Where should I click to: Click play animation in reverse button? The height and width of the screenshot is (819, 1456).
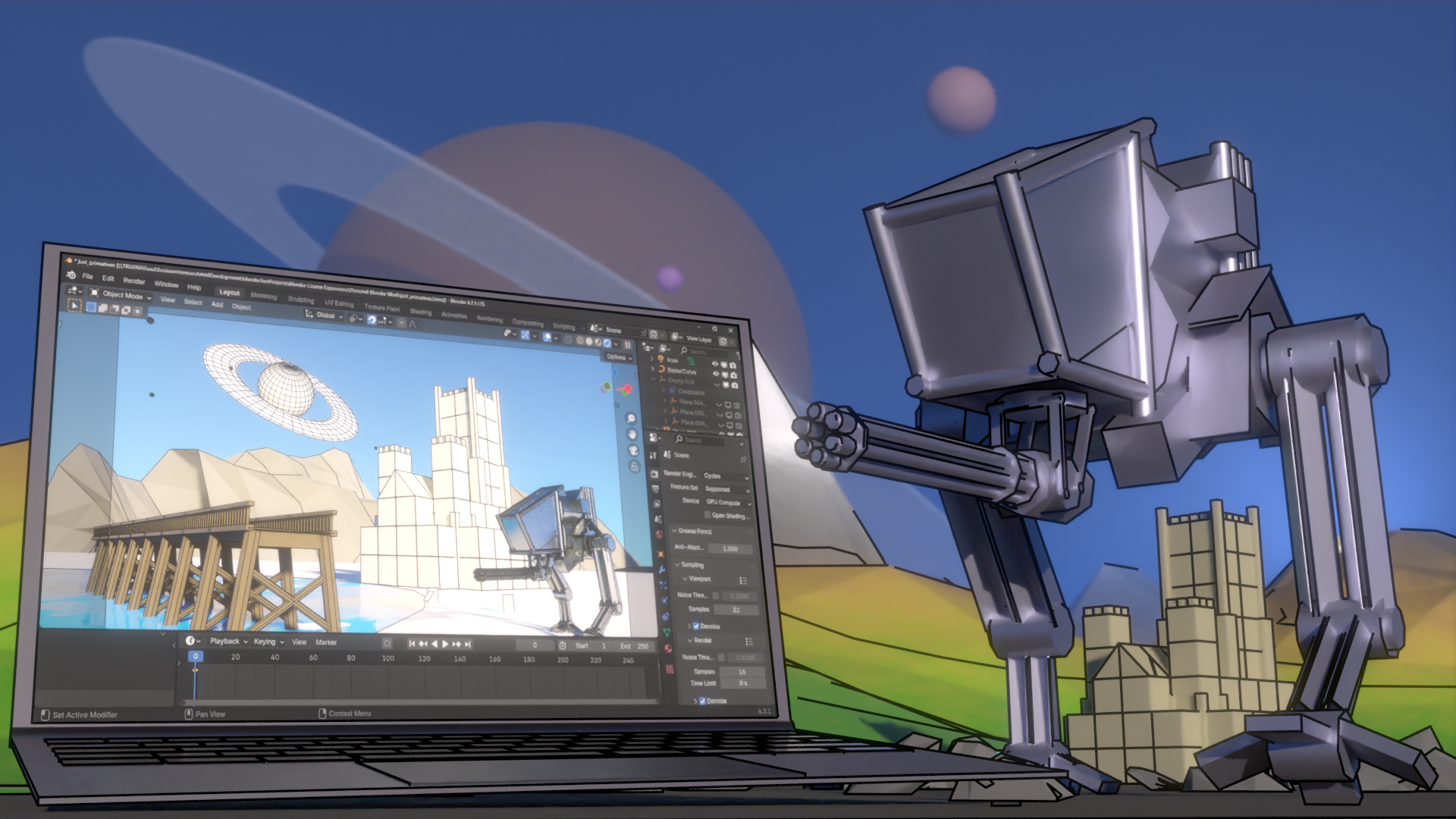[435, 644]
